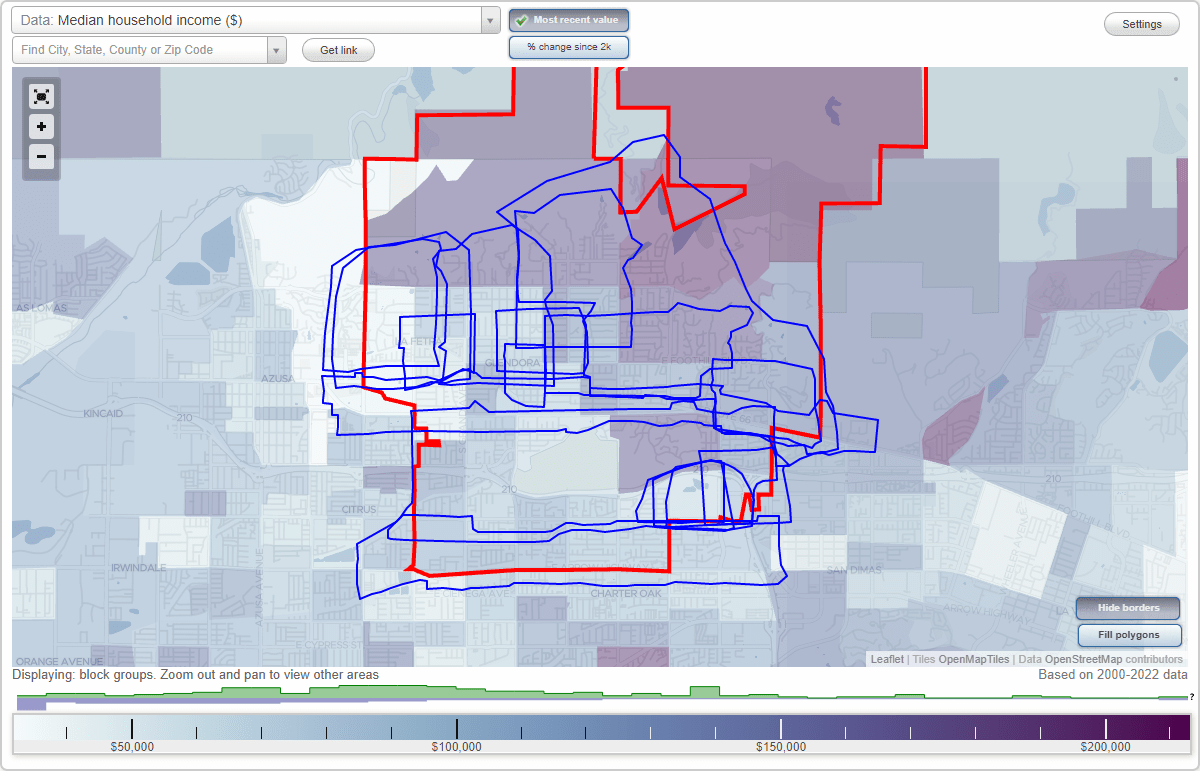Screen dimensions: 1200x771
Task: Click the Get link button
Action: click(337, 49)
